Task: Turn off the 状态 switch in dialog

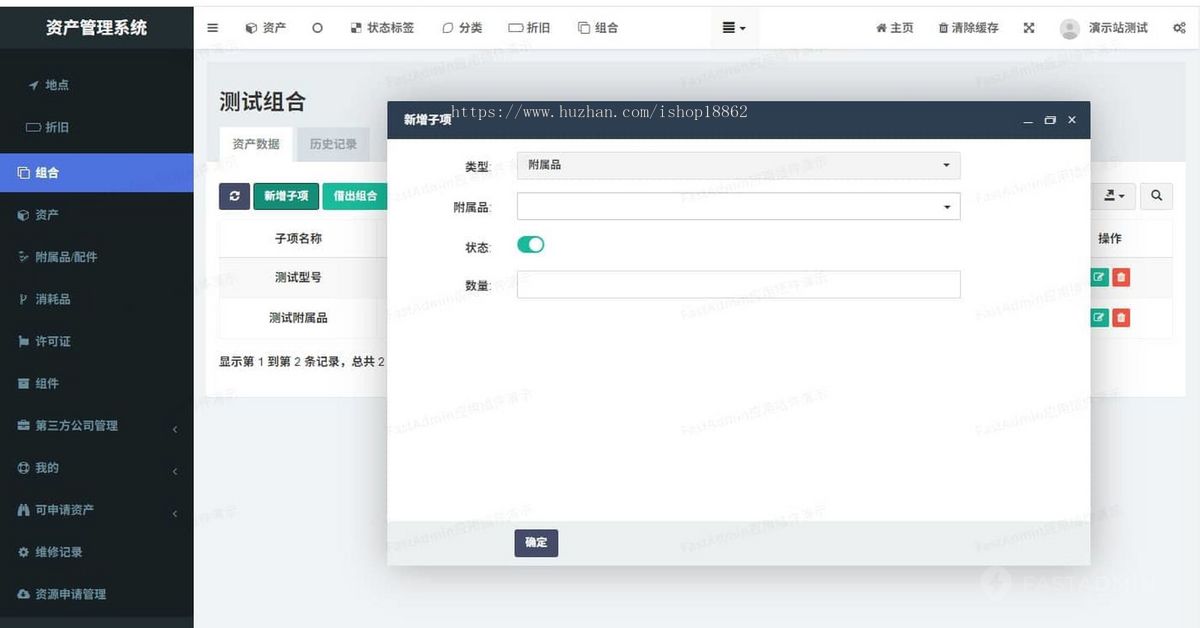Action: [530, 244]
